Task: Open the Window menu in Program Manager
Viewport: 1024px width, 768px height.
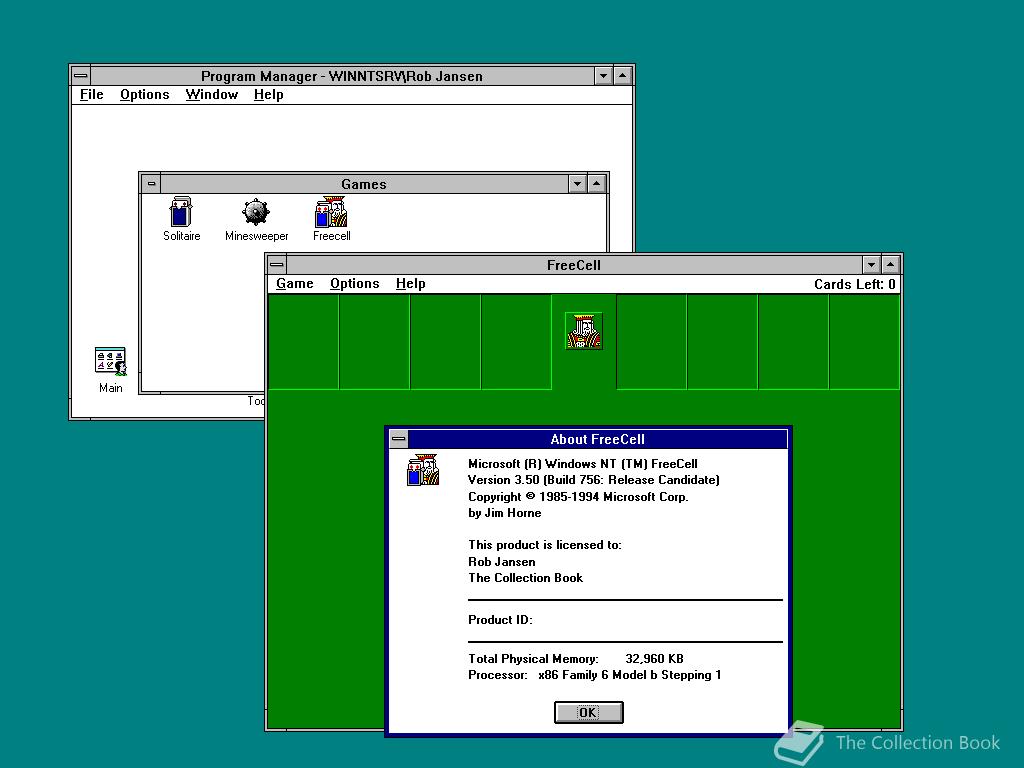Action: 211,94
